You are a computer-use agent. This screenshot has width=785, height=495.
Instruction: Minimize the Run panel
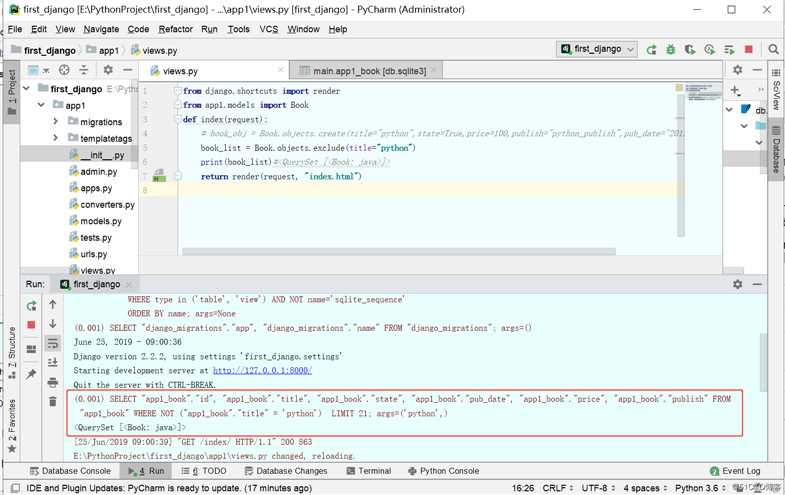click(x=757, y=284)
